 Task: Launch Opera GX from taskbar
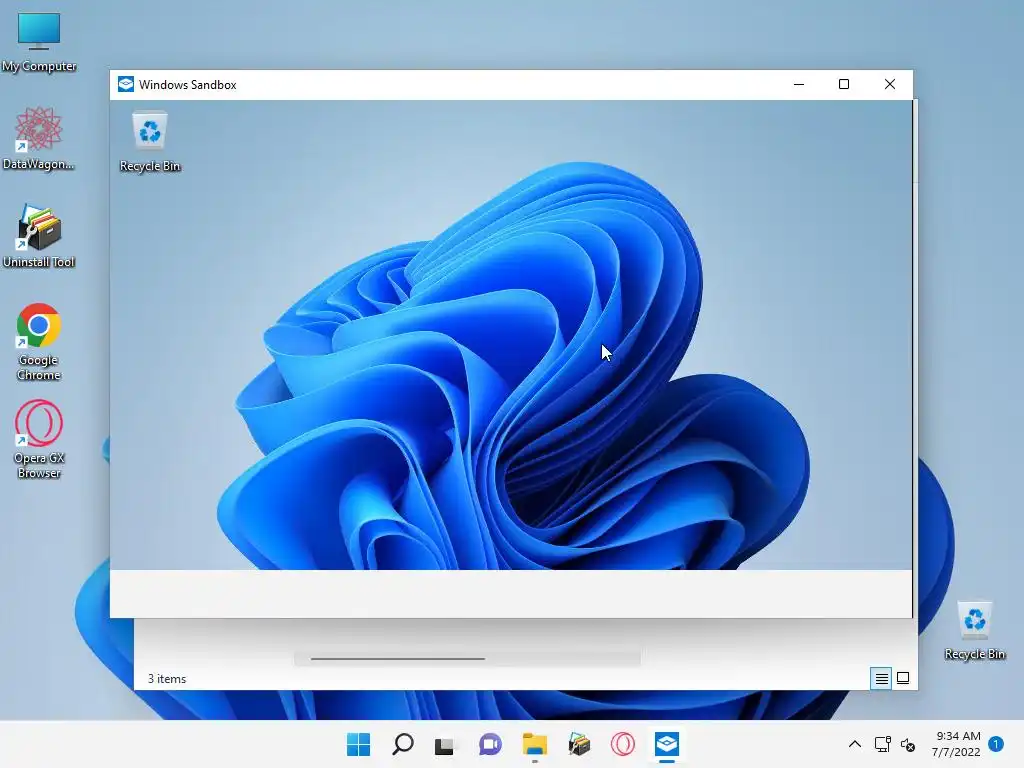coord(622,744)
